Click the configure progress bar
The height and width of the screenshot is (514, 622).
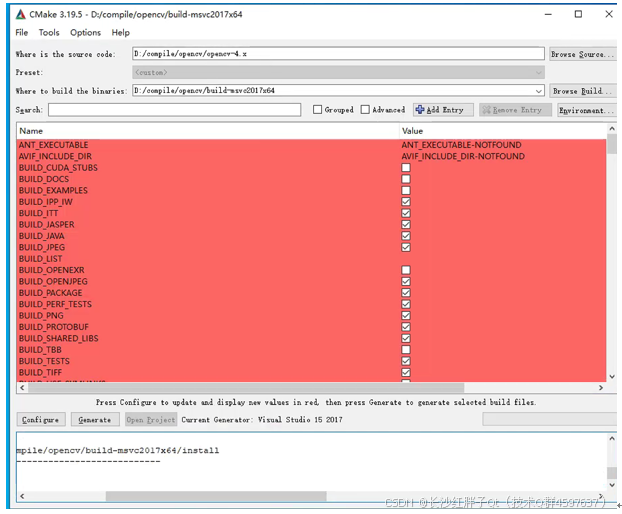coord(549,419)
